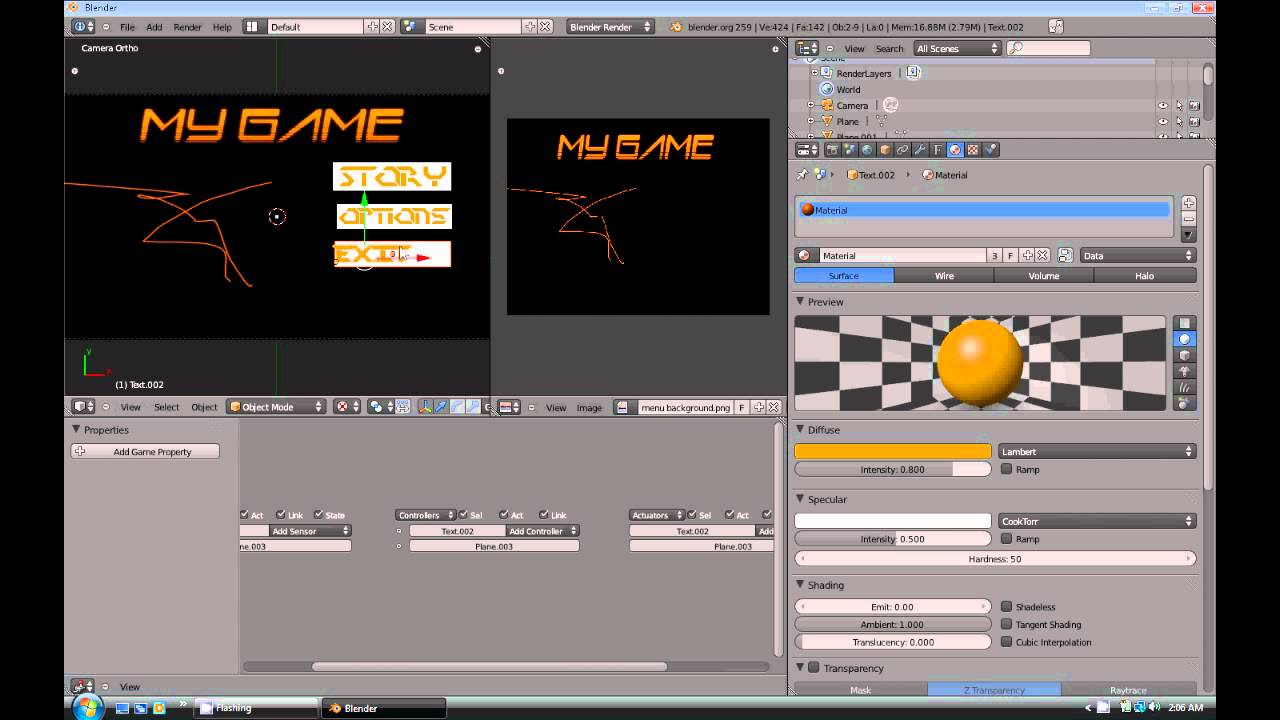The image size is (1280, 720).
Task: Open the Physics properties tab icon
Action: pos(990,150)
